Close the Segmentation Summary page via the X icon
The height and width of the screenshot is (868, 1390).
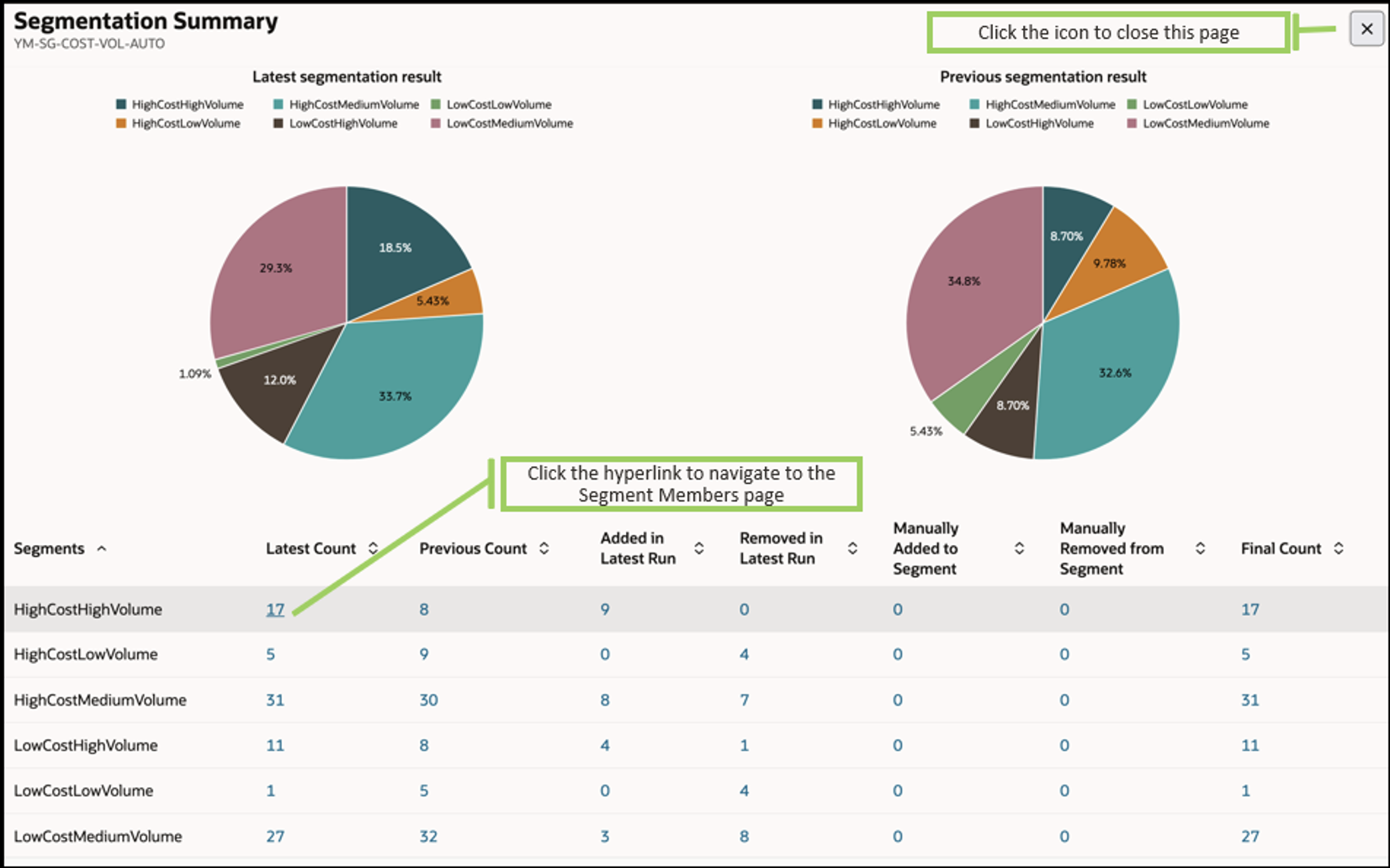click(x=1366, y=29)
